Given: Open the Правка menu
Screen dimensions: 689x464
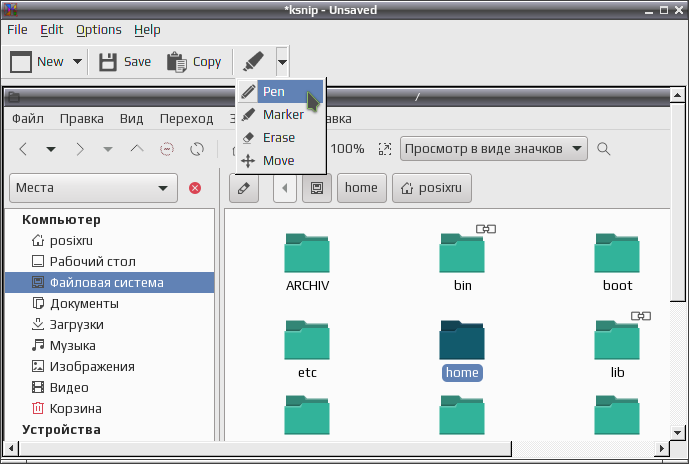Looking at the screenshot, I should [x=82, y=119].
